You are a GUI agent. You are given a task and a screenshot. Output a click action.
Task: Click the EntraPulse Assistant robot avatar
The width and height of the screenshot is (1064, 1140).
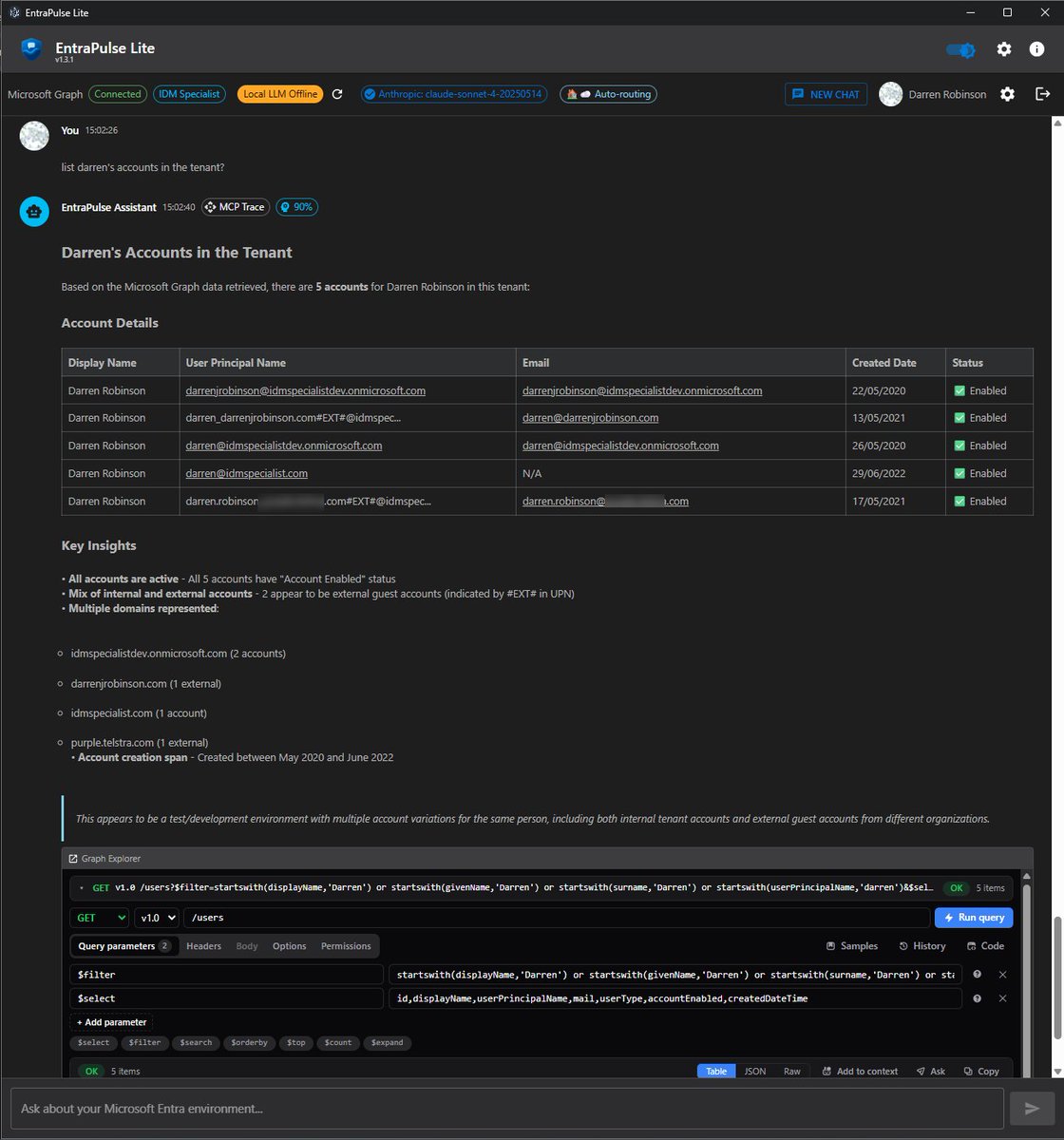coord(34,212)
